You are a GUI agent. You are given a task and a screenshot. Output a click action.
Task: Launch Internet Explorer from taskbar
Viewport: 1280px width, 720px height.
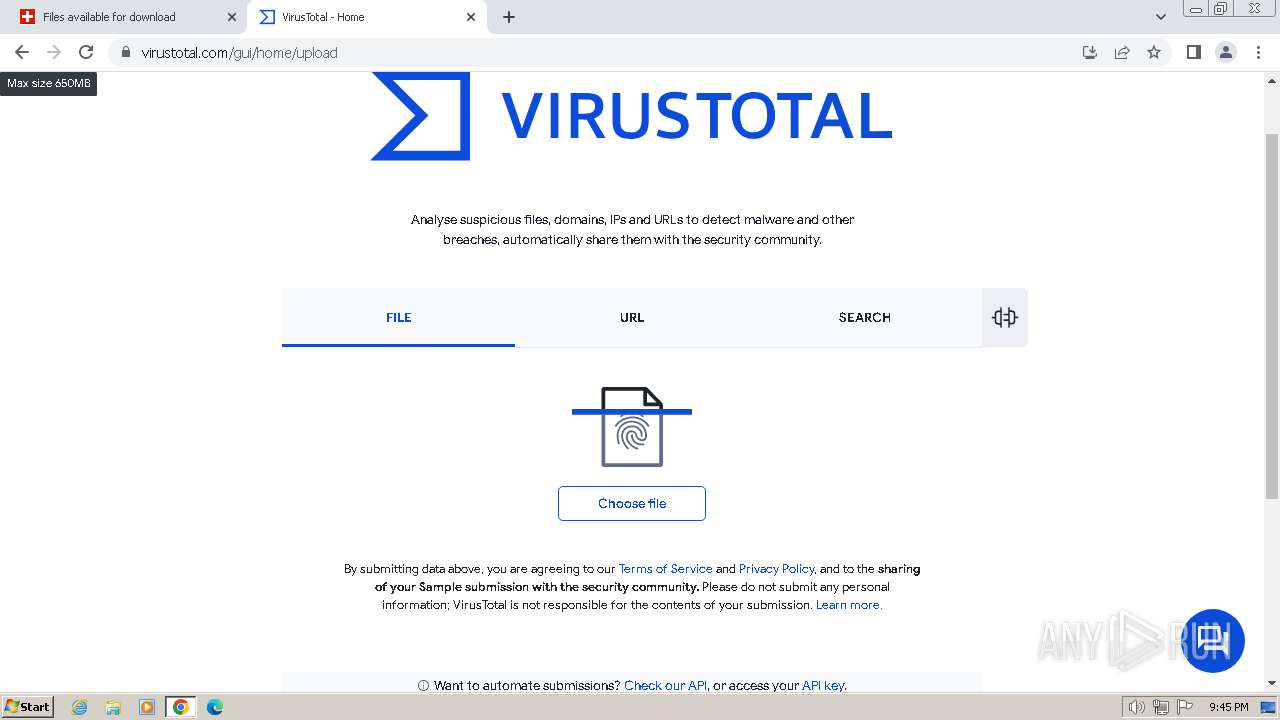click(x=79, y=707)
